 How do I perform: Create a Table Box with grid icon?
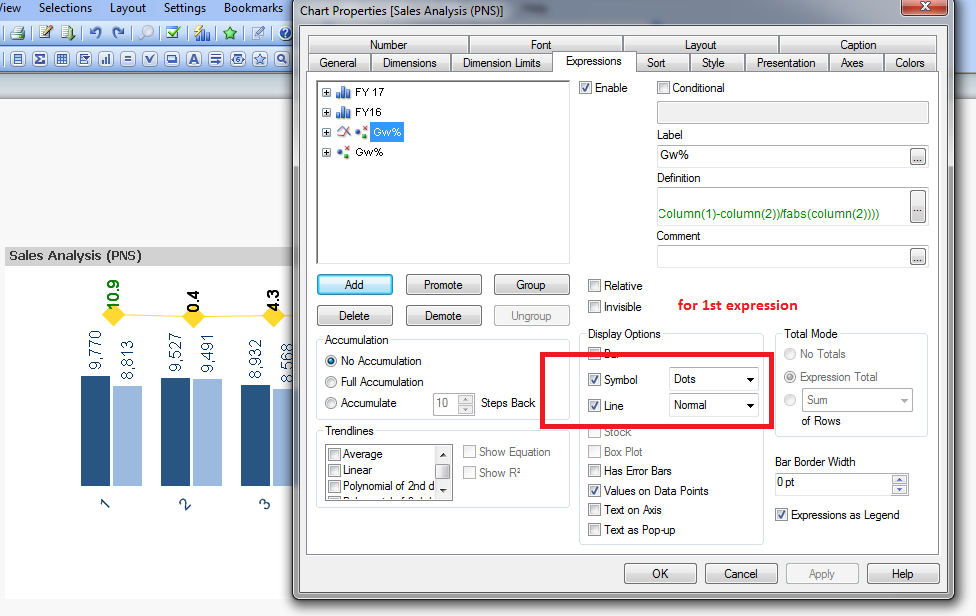(62, 59)
